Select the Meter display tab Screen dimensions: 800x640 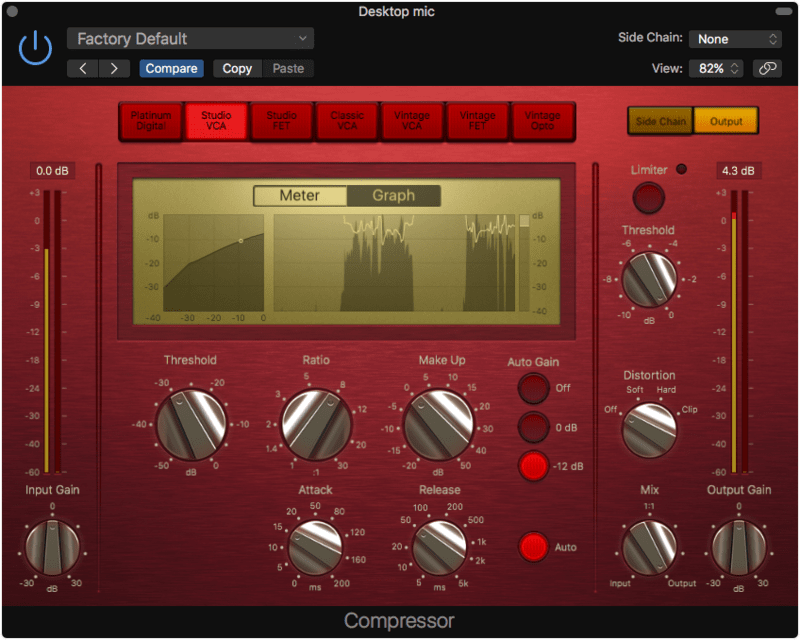pyautogui.click(x=299, y=196)
